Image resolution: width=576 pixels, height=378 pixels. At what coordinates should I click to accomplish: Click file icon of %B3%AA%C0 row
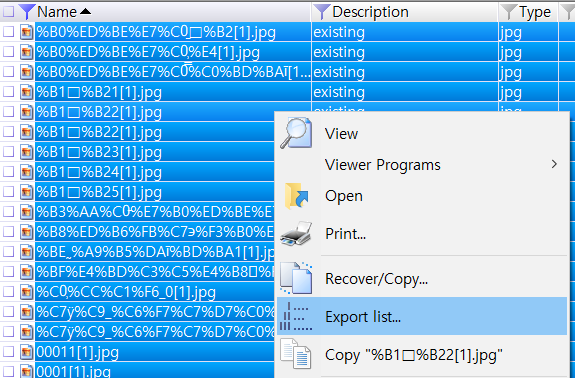26,212
